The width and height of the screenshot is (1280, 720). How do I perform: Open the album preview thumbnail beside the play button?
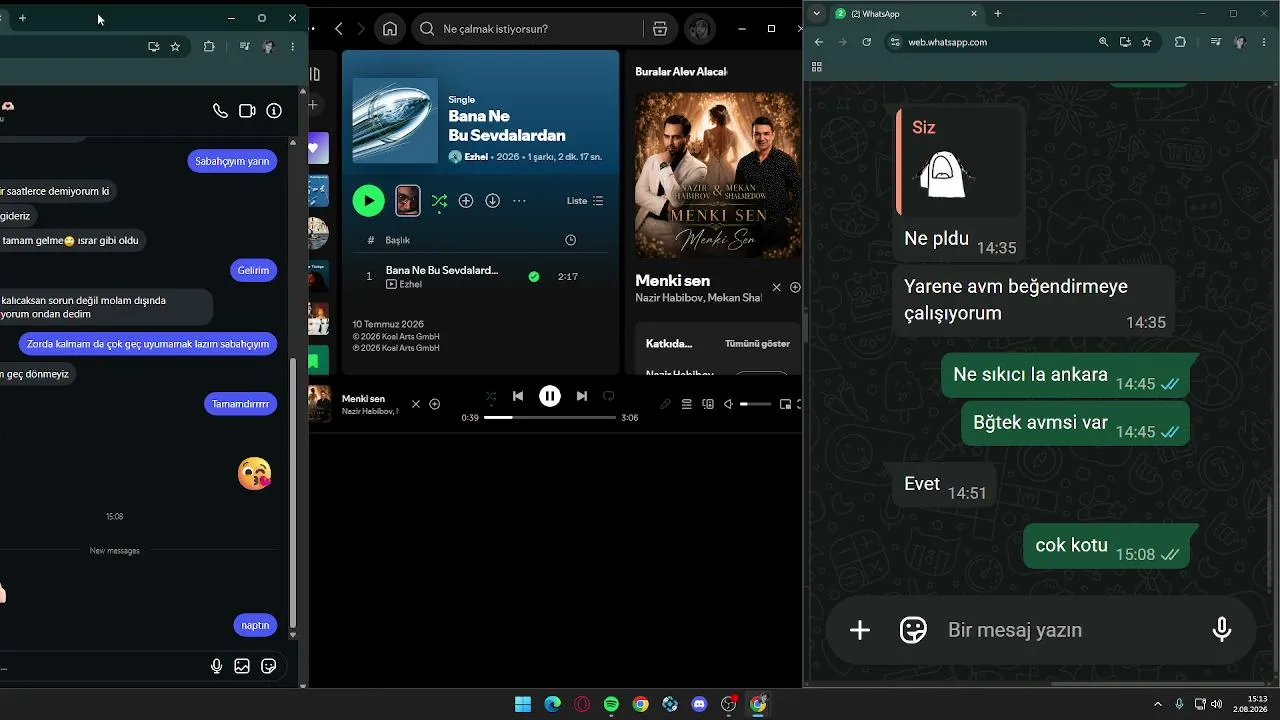pos(407,201)
